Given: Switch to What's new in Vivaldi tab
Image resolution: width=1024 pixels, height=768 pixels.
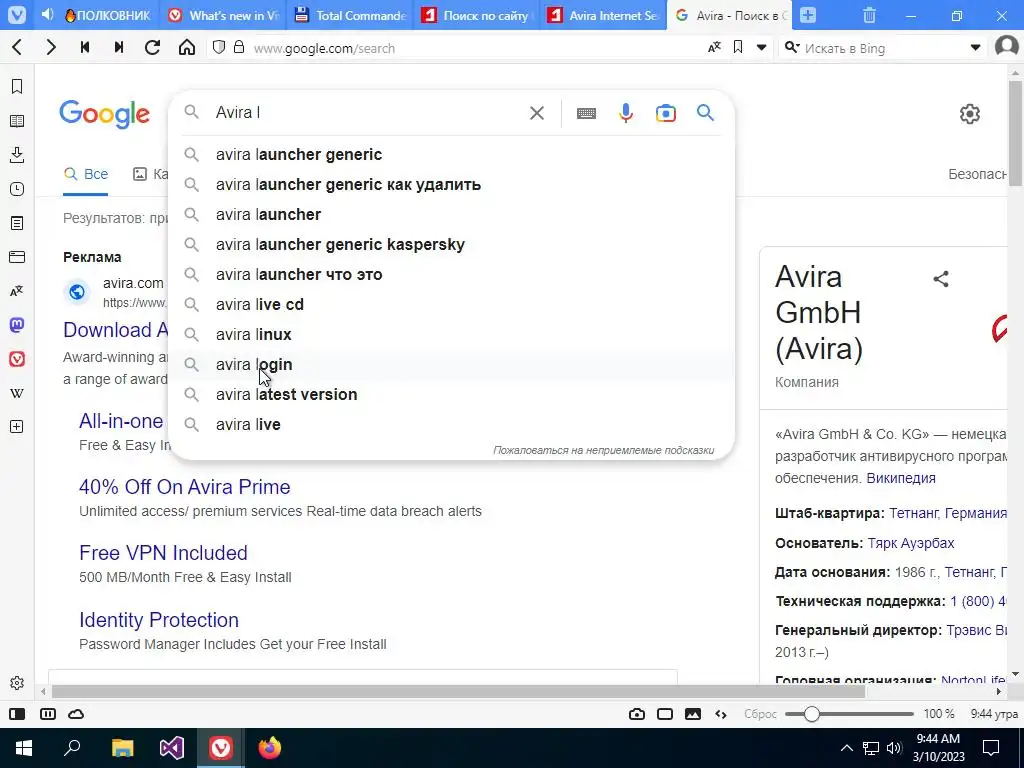Looking at the screenshot, I should click(x=222, y=15).
